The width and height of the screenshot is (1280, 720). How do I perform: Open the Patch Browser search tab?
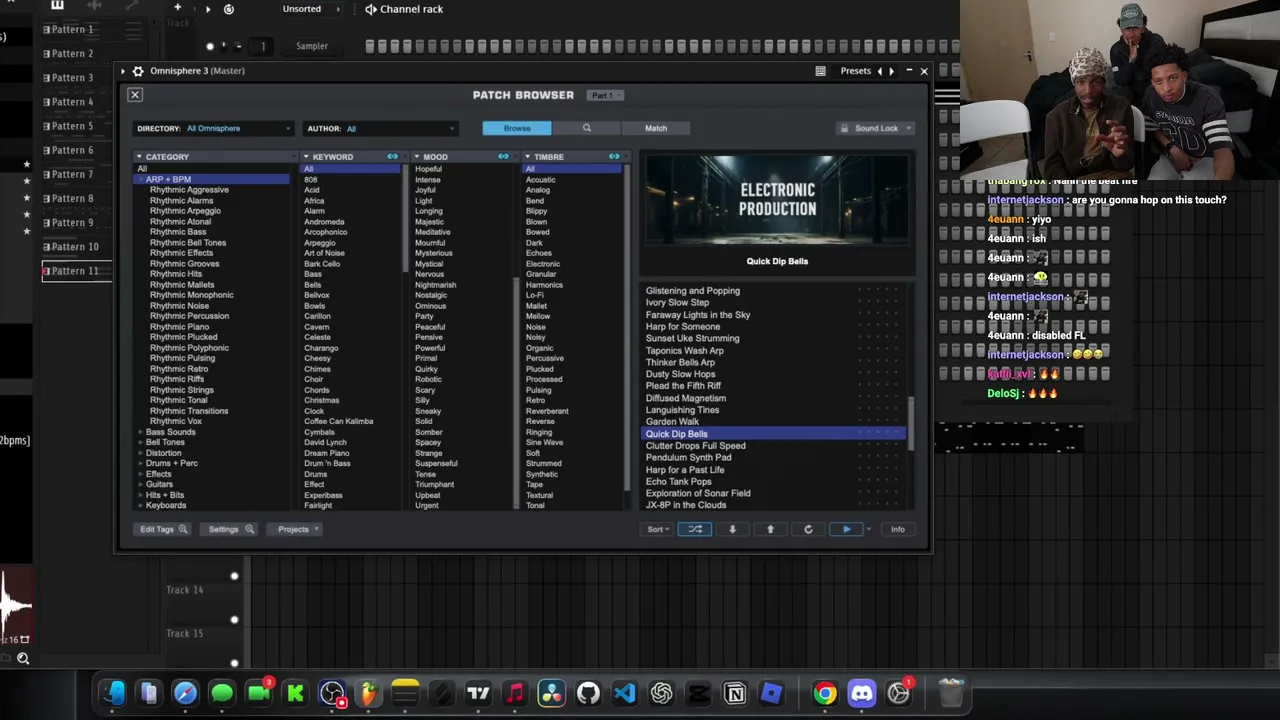click(x=586, y=128)
